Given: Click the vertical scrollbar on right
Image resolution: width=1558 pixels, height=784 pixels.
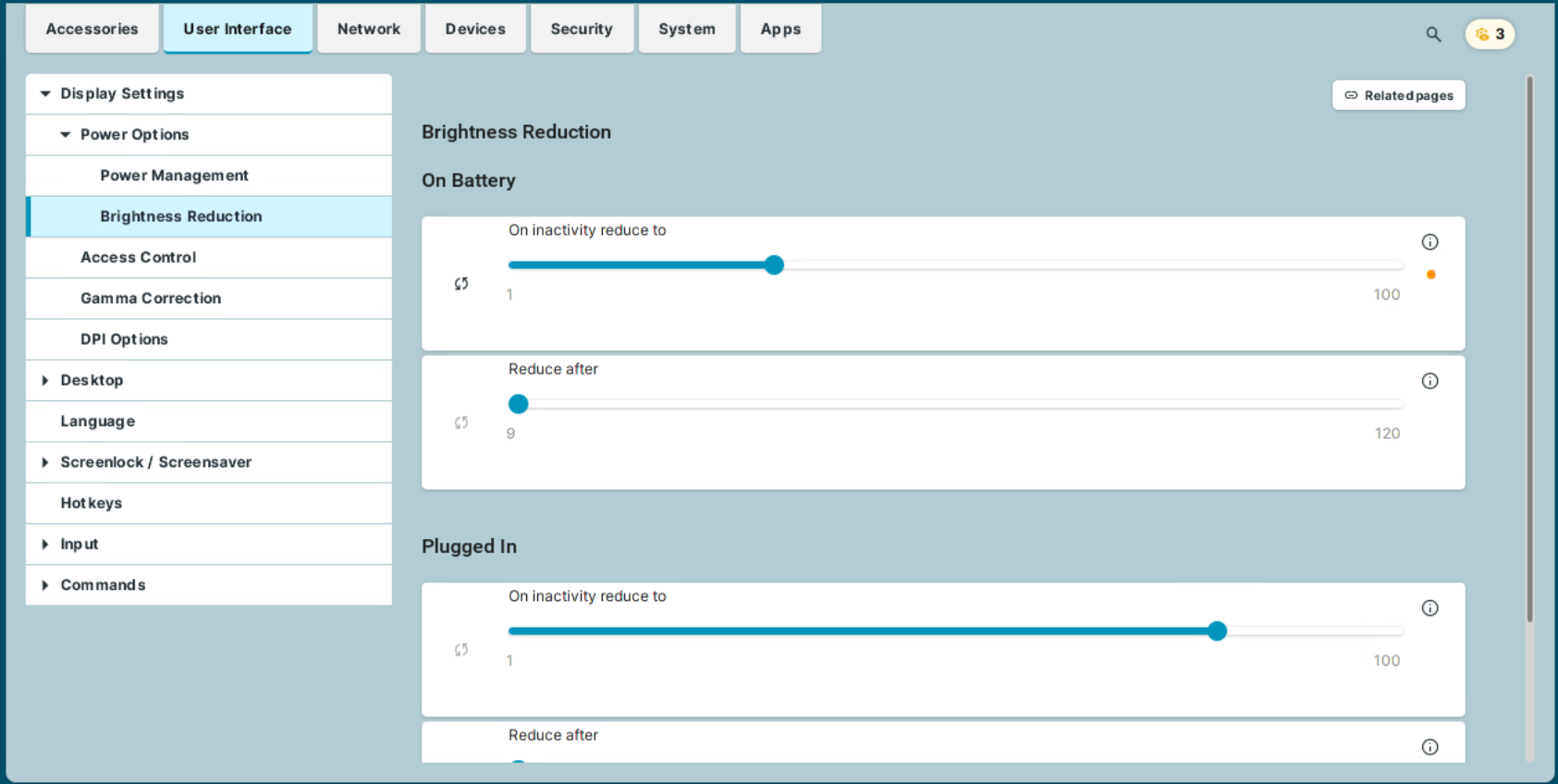Looking at the screenshot, I should (x=1529, y=351).
